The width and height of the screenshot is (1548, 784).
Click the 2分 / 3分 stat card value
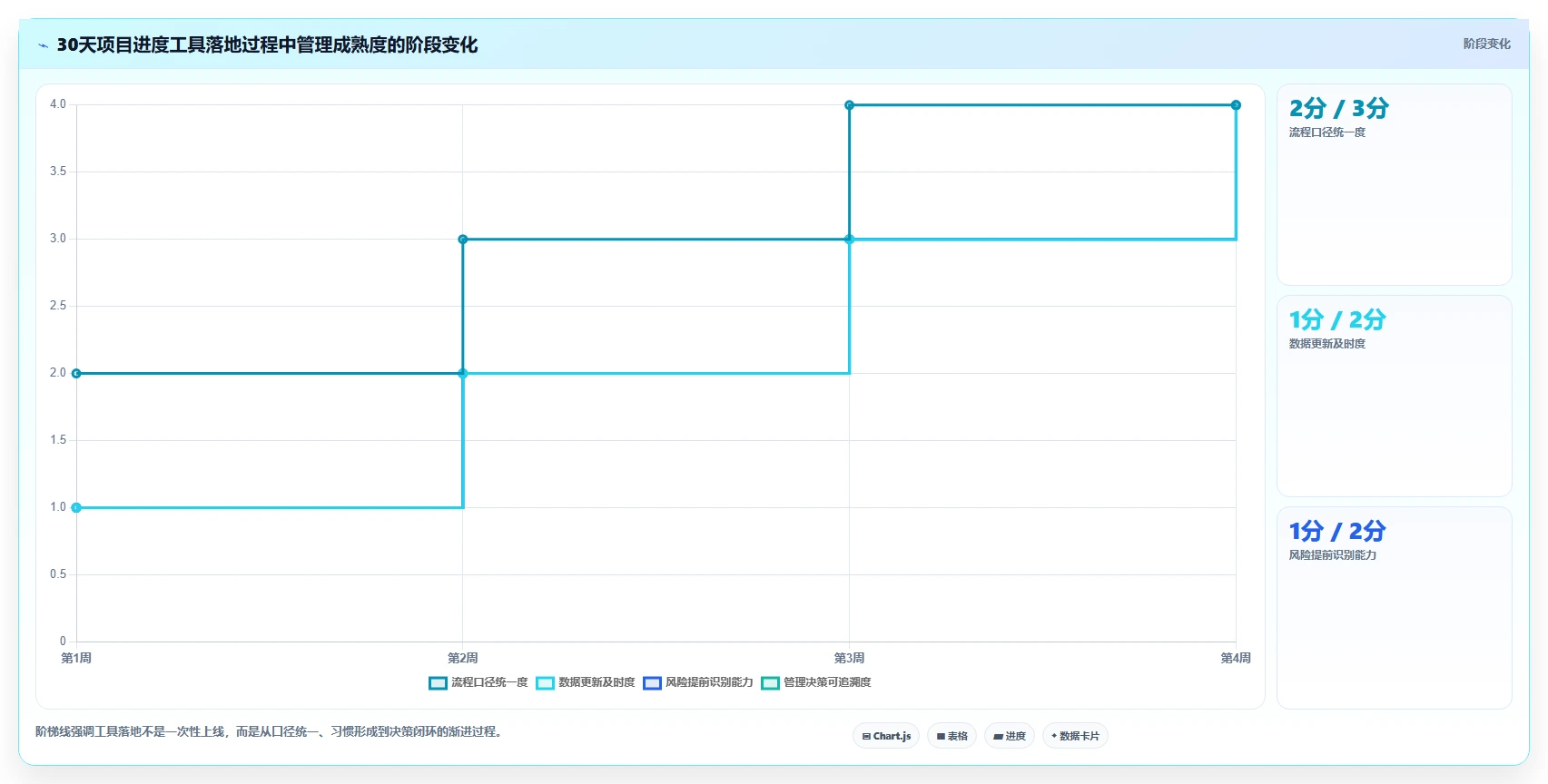coord(1339,108)
